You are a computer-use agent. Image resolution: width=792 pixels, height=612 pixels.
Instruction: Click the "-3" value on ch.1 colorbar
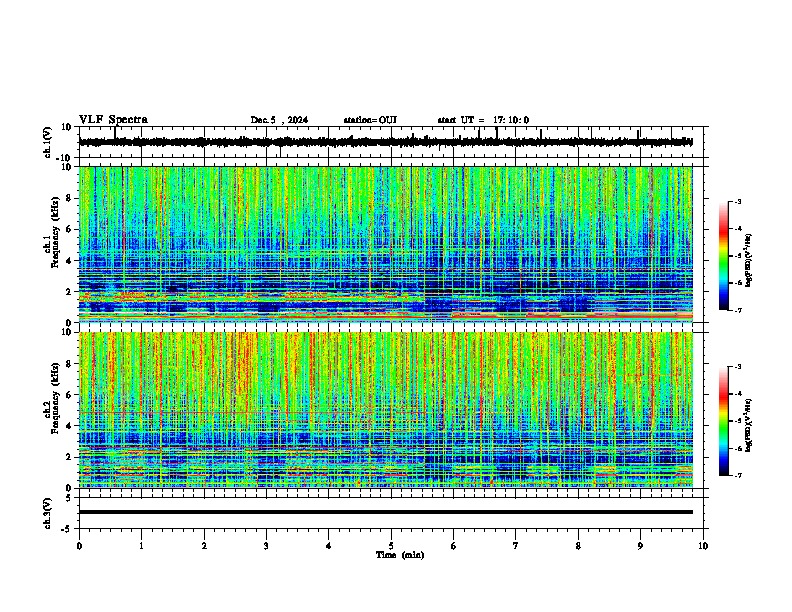[x=738, y=201]
